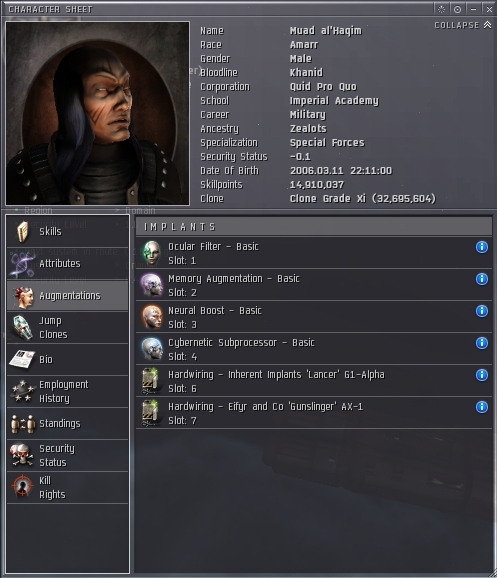Open info for Ocular Filter - Basic
The width and height of the screenshot is (497, 578).
[x=482, y=247]
